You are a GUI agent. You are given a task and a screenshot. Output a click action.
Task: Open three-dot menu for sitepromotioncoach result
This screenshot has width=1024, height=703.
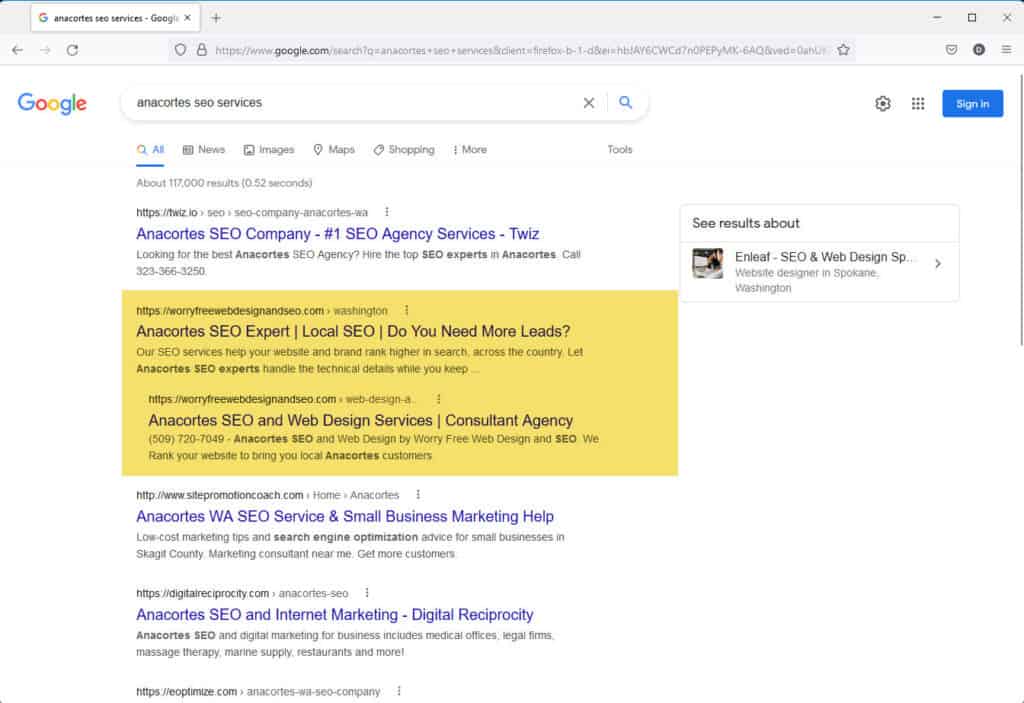418,495
